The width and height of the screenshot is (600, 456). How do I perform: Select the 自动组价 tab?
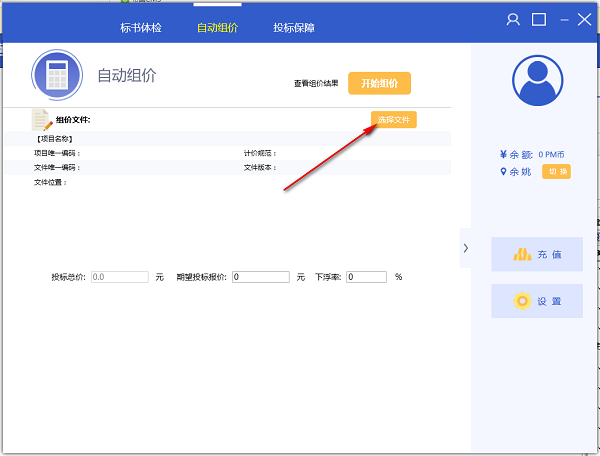coord(217,28)
